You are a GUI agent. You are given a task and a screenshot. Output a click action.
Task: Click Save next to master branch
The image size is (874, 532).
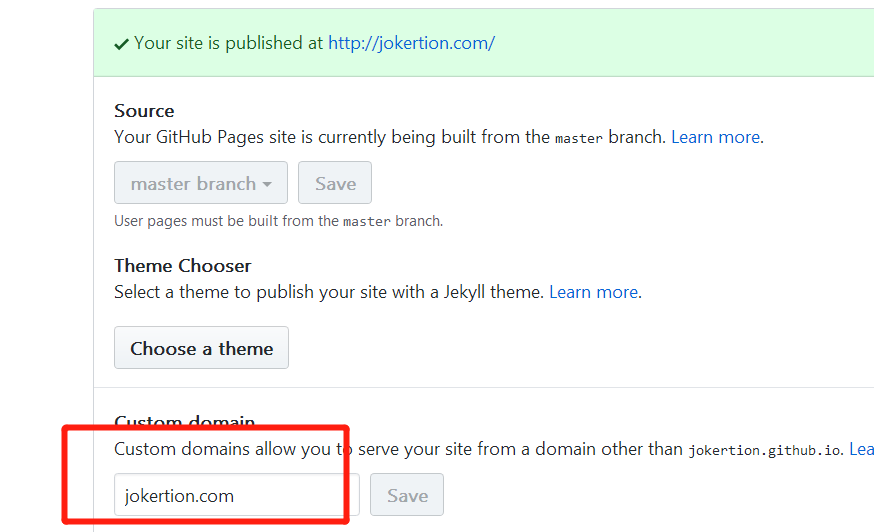point(335,183)
